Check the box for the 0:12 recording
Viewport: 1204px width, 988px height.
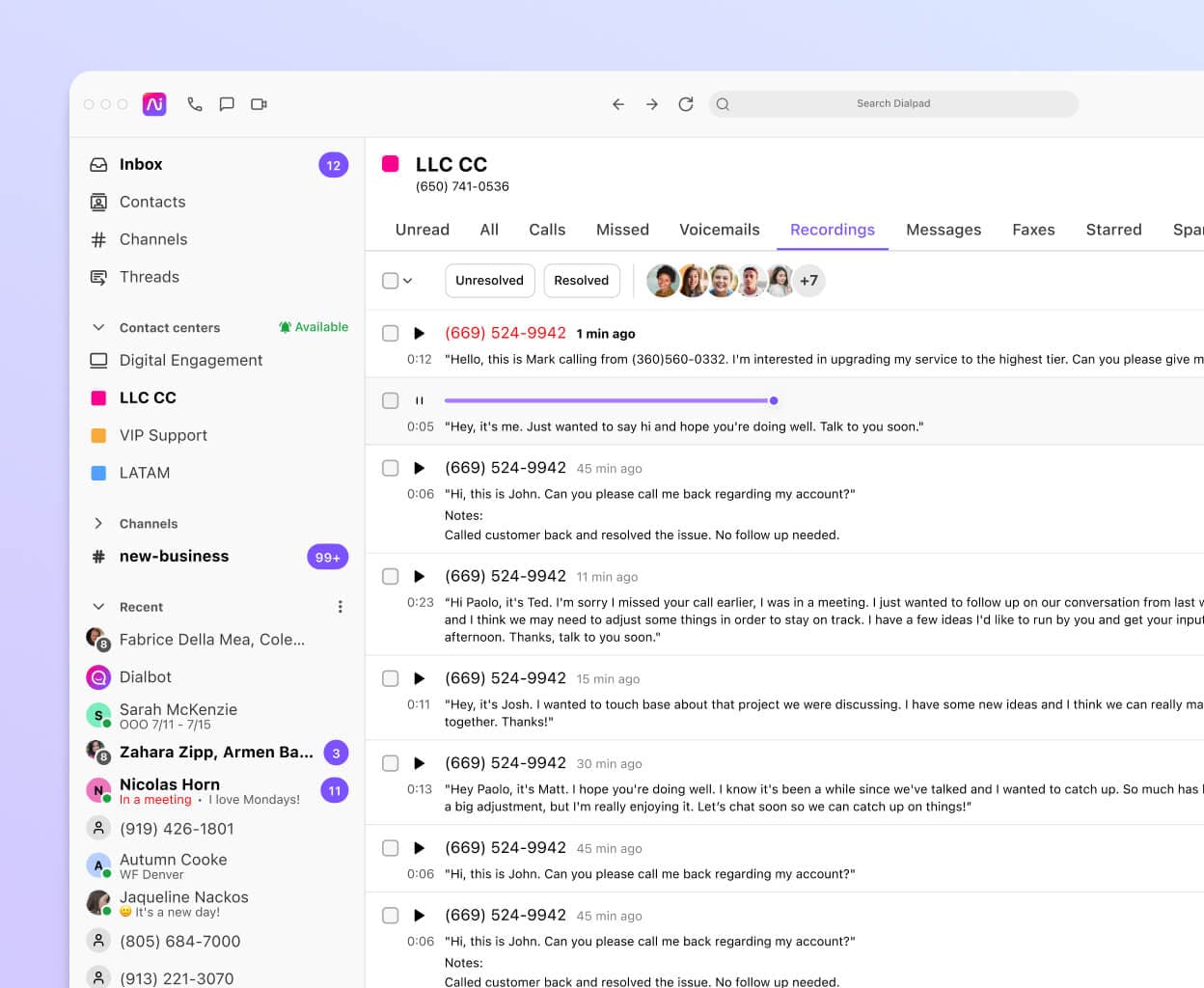click(391, 334)
